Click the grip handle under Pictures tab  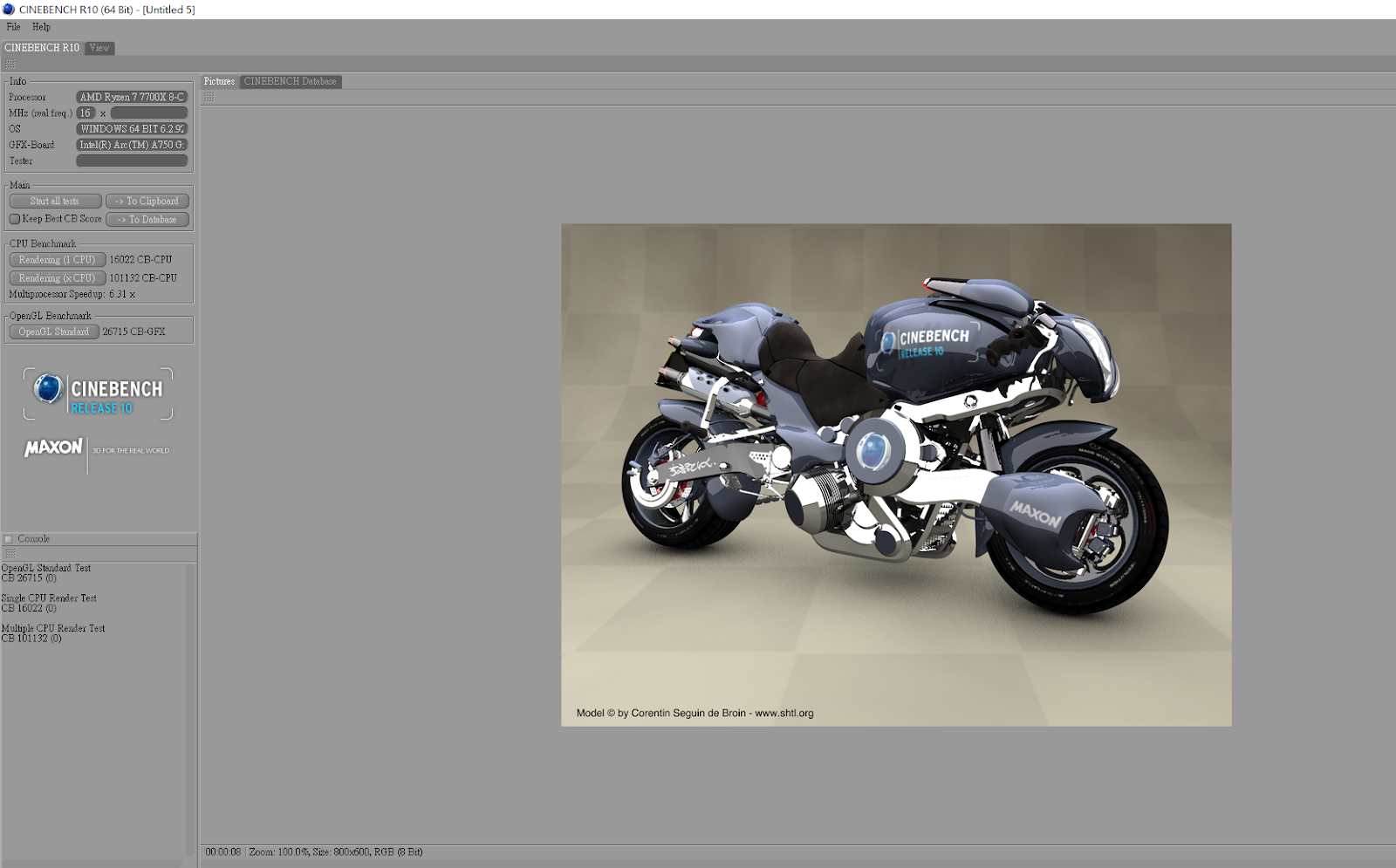click(209, 97)
